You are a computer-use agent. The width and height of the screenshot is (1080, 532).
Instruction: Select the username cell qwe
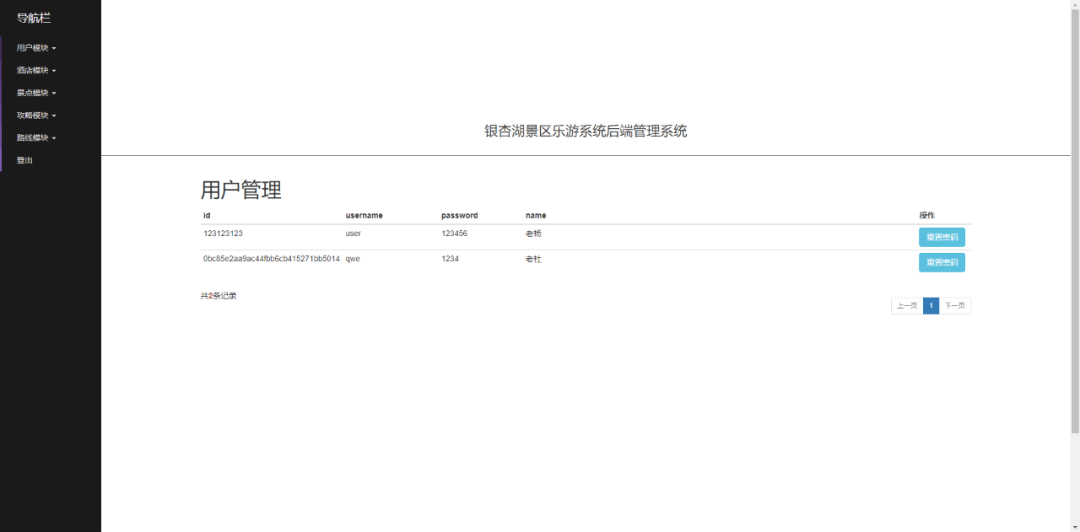point(353,259)
